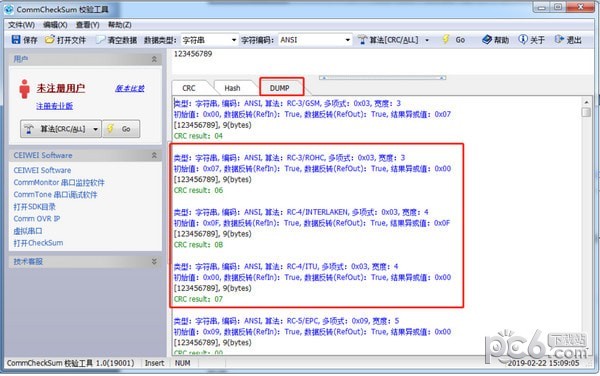Open the 帮助(Z) menu
The image size is (600, 376).
click(120, 25)
